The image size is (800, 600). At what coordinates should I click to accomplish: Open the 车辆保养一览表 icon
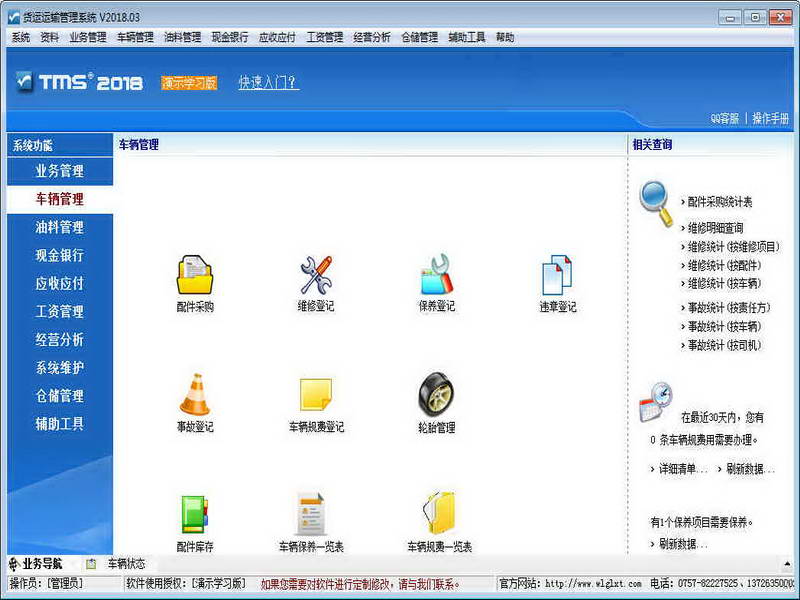tap(311, 514)
